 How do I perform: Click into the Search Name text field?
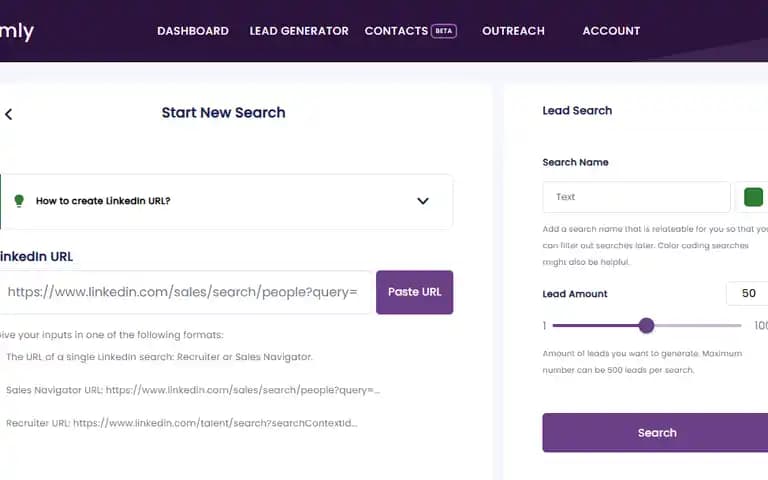click(636, 197)
